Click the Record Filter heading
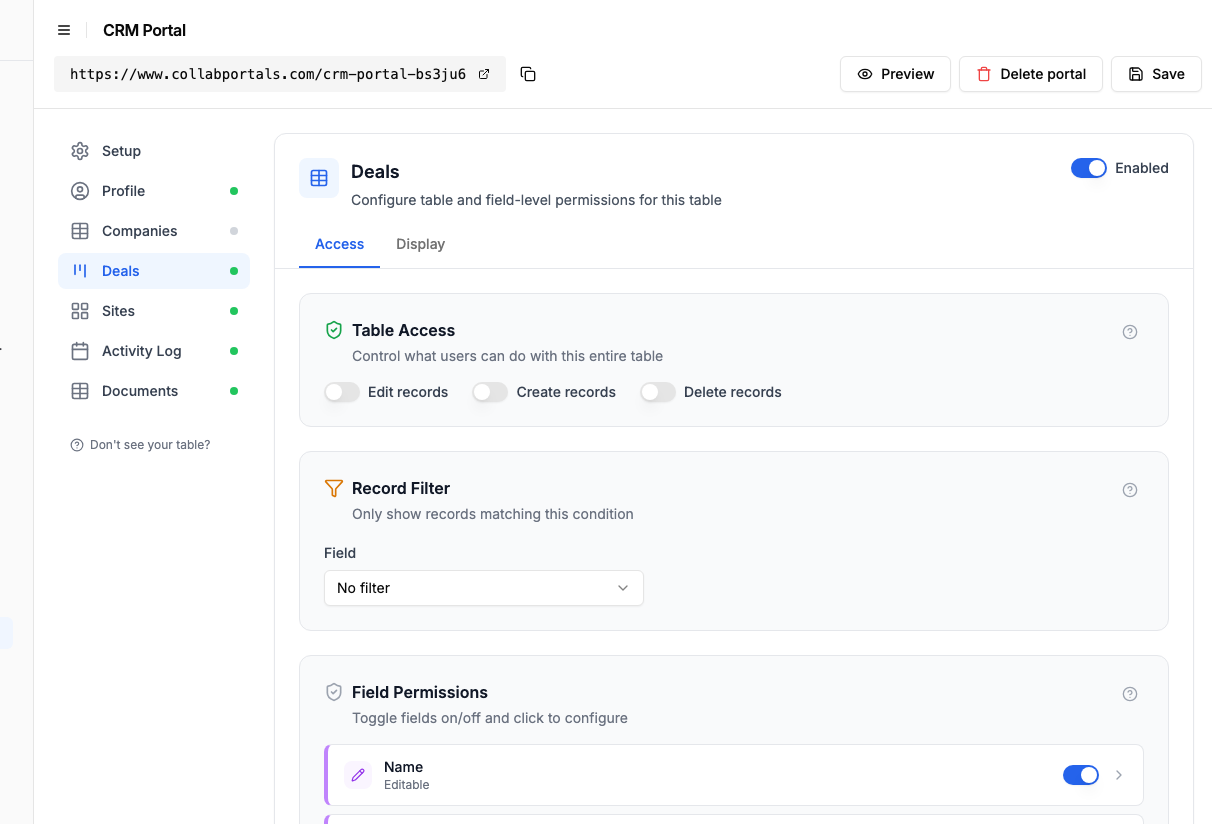 point(401,488)
